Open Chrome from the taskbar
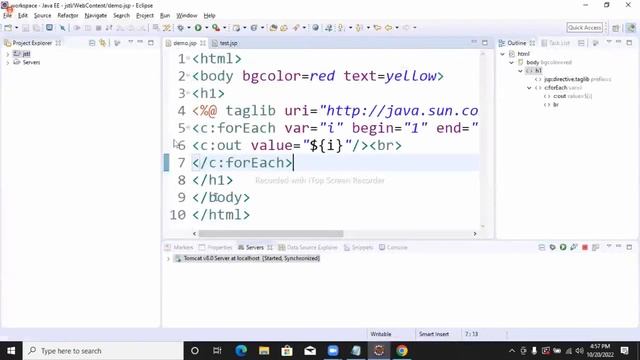The height and width of the screenshot is (360, 640). (x=402, y=351)
